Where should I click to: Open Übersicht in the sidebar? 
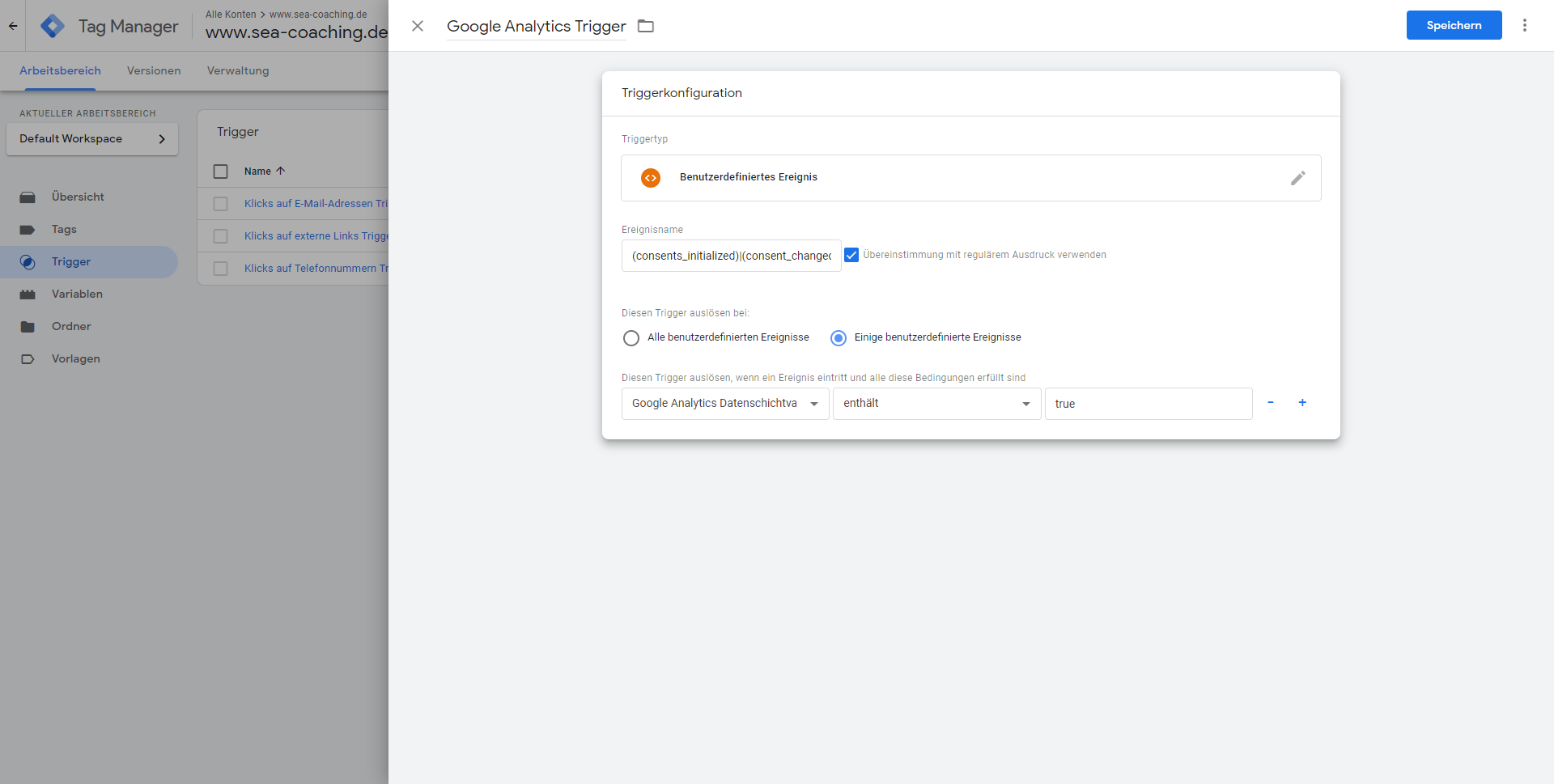pos(78,197)
